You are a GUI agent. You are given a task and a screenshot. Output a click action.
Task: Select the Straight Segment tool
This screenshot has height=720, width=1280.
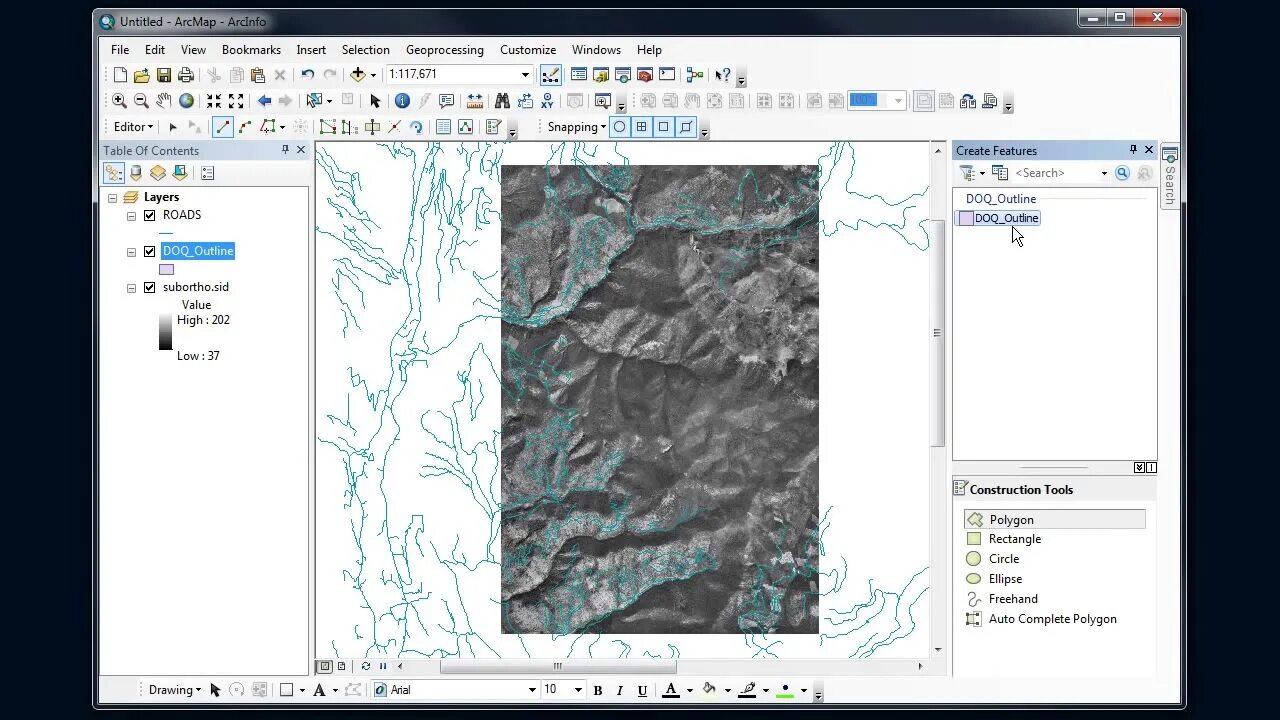tap(222, 127)
